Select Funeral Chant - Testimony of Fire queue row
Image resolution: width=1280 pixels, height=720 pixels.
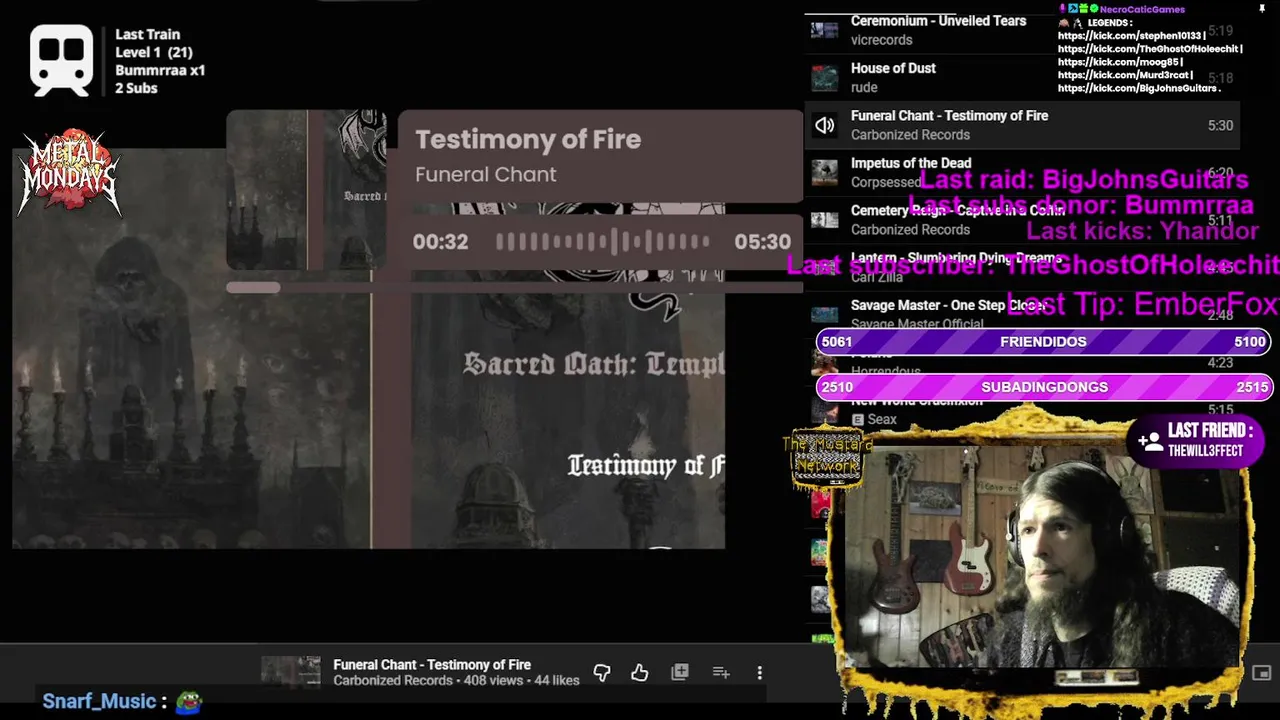(x=1022, y=125)
